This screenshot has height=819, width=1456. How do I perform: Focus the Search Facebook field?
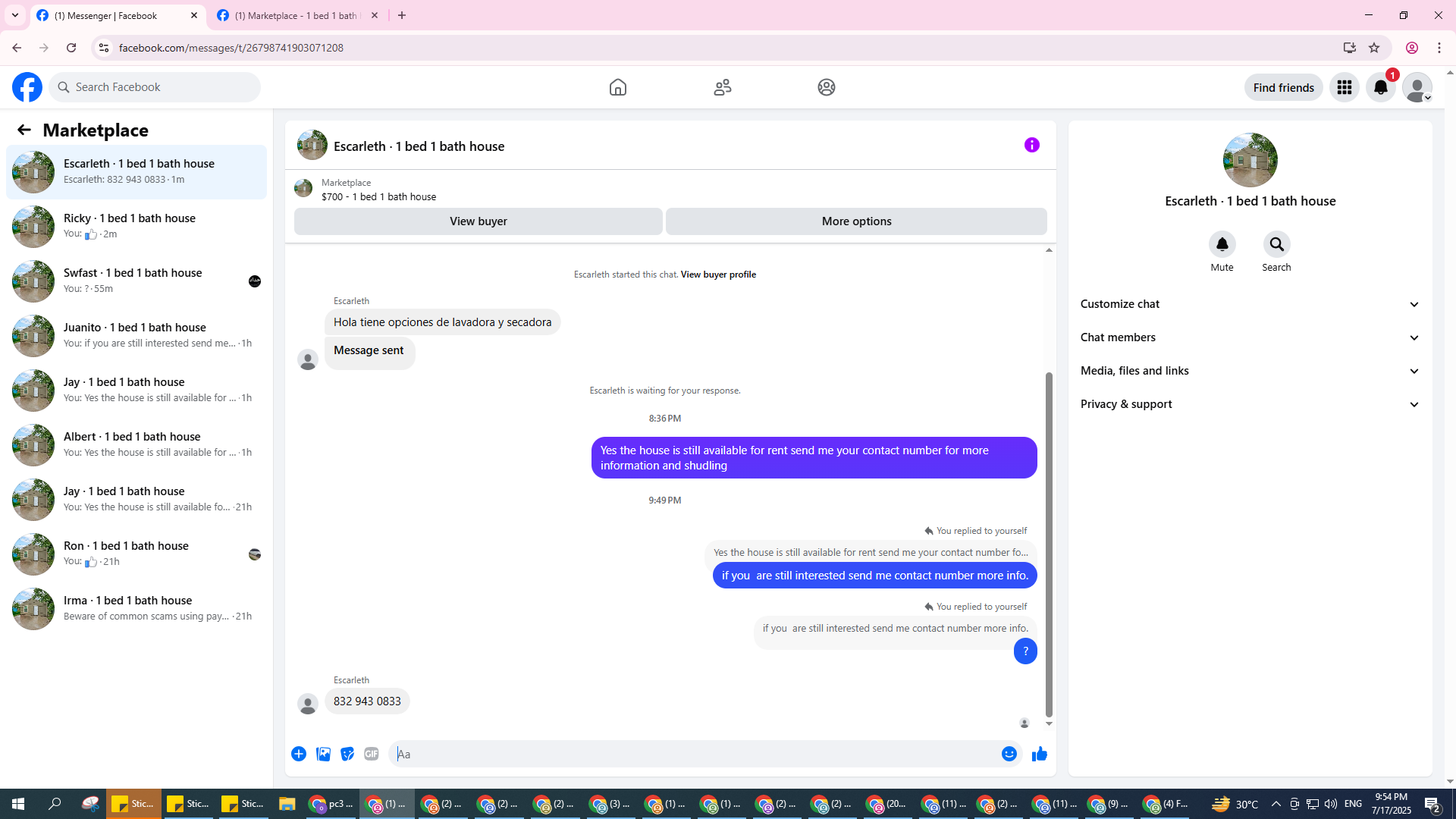pyautogui.click(x=155, y=87)
